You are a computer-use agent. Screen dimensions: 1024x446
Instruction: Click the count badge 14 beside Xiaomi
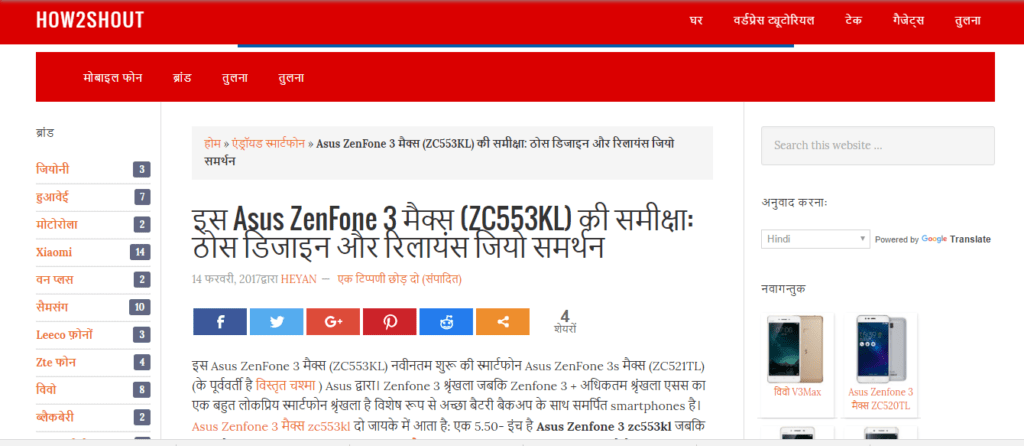coord(140,252)
